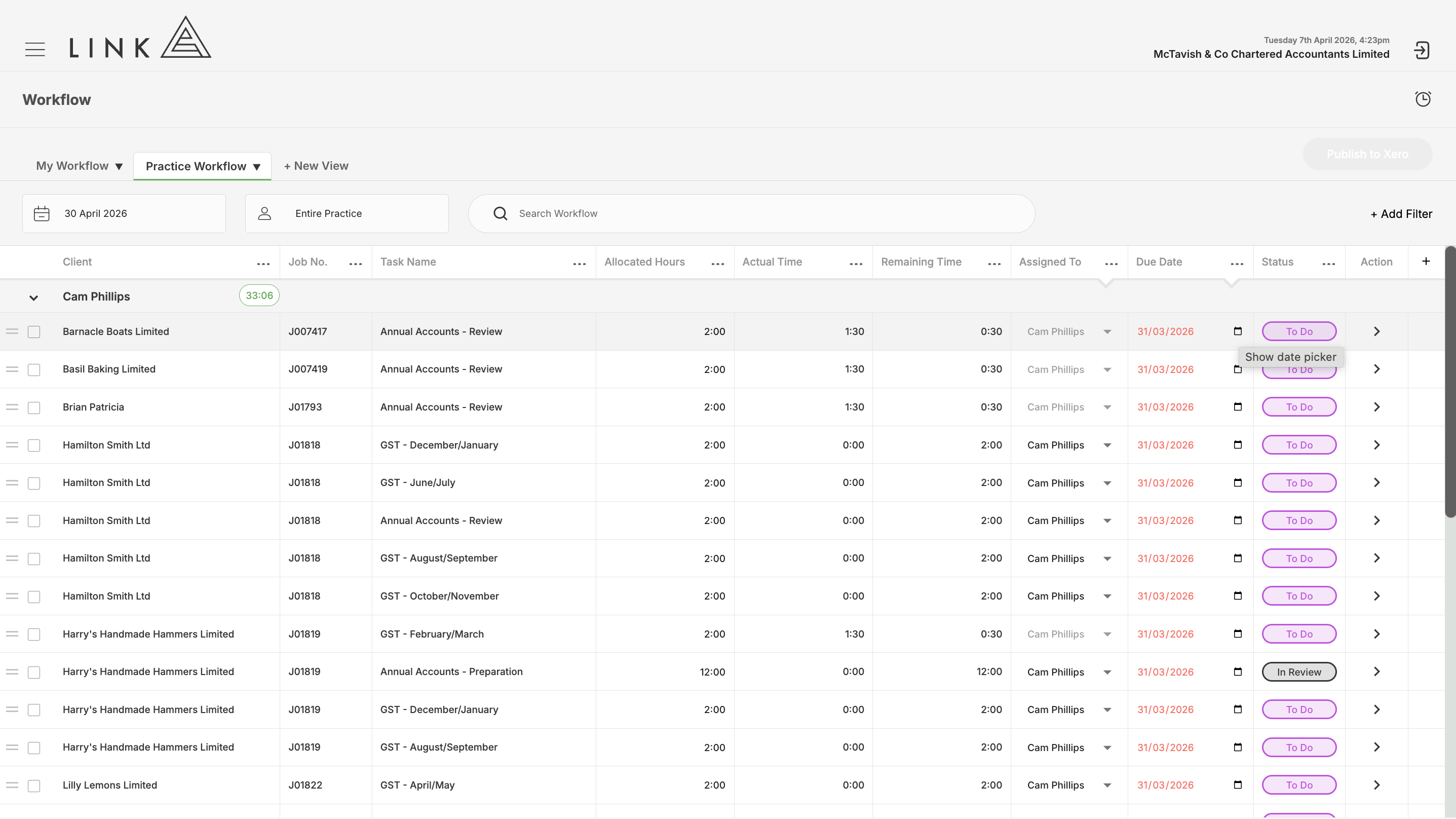Viewport: 1456px width, 819px height.
Task: Switch to My Workflow tab
Action: (72, 166)
